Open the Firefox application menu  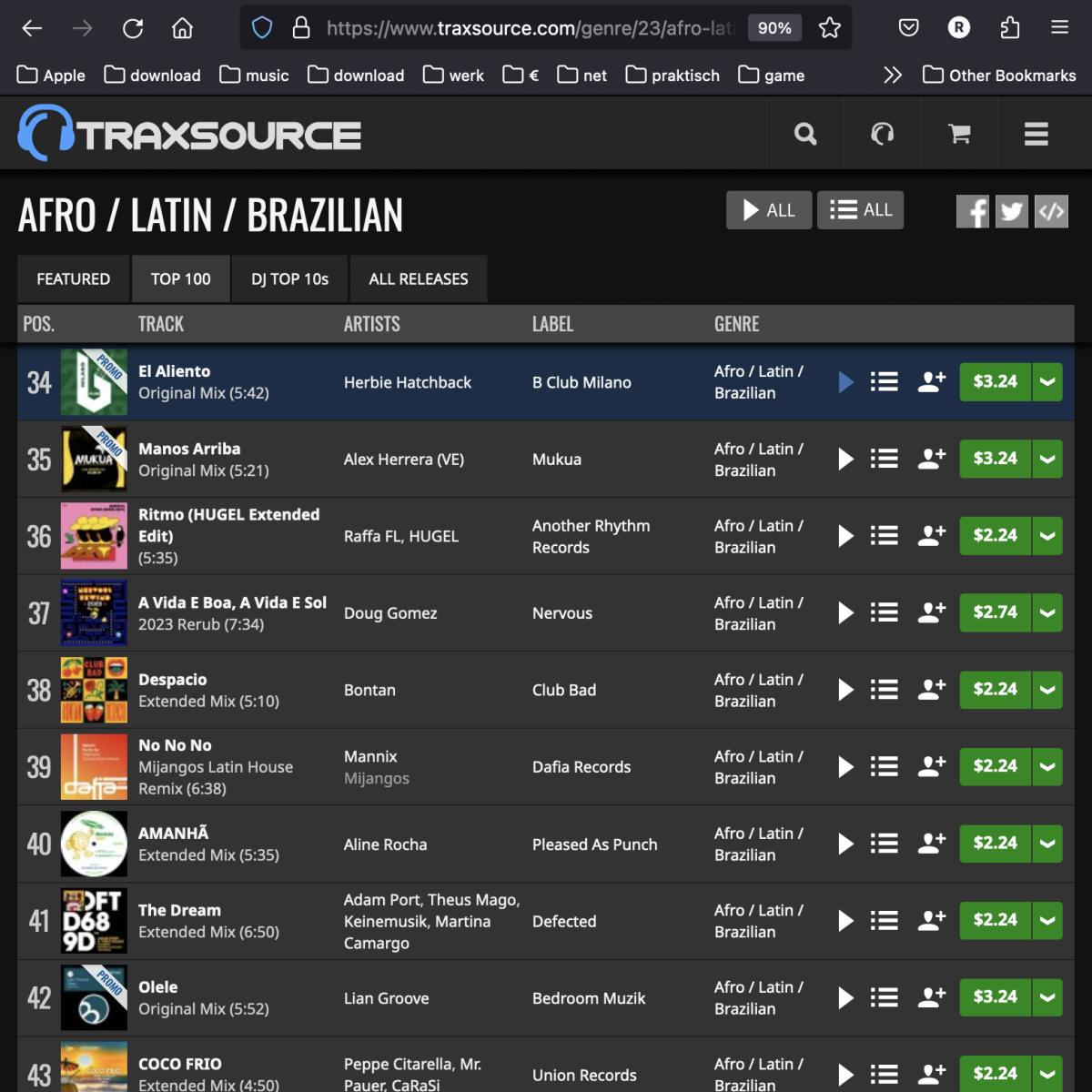(1059, 28)
